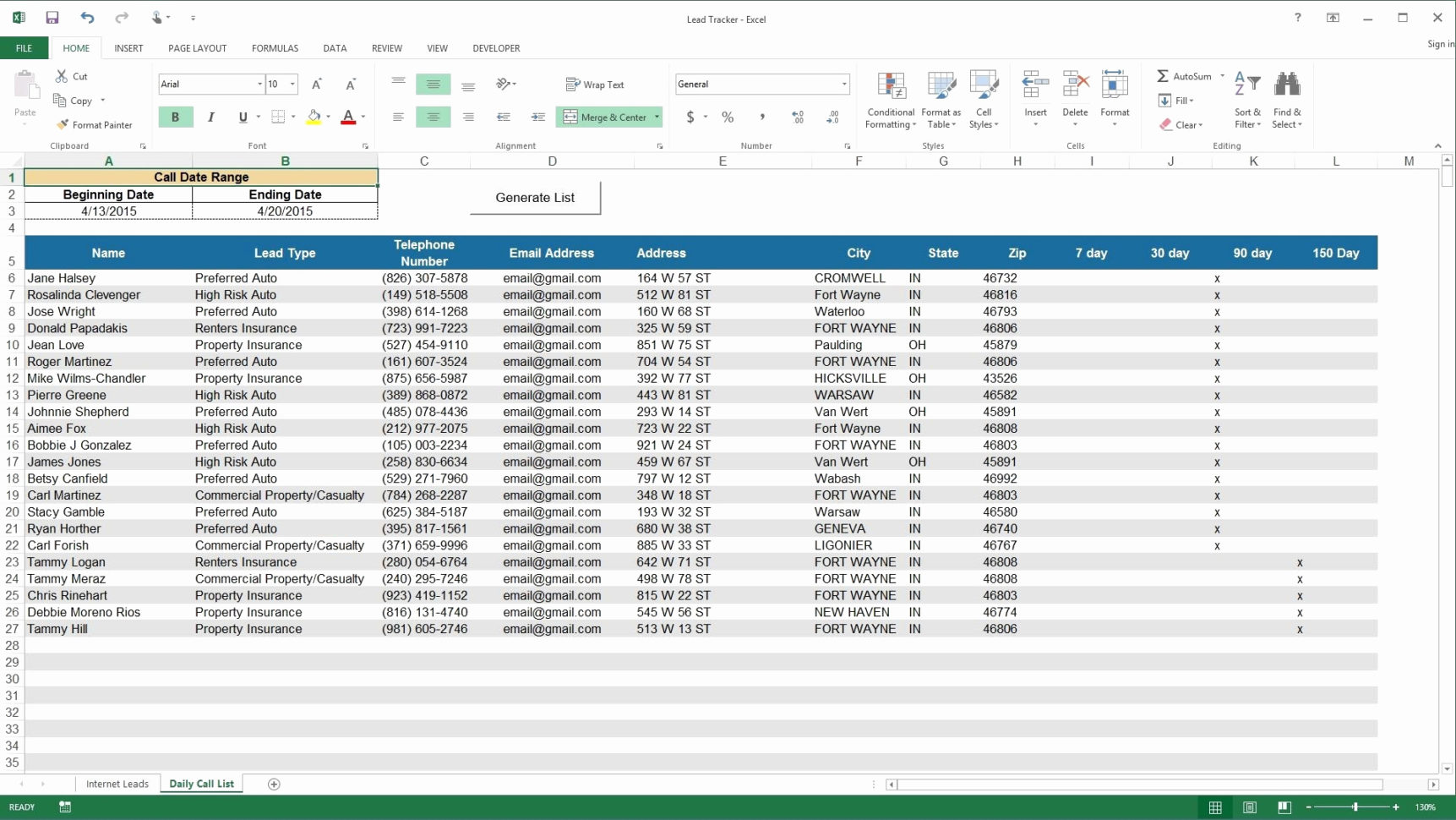Screen dimensions: 1456x820
Task: Select the Format Painter tool
Action: pyautogui.click(x=94, y=124)
